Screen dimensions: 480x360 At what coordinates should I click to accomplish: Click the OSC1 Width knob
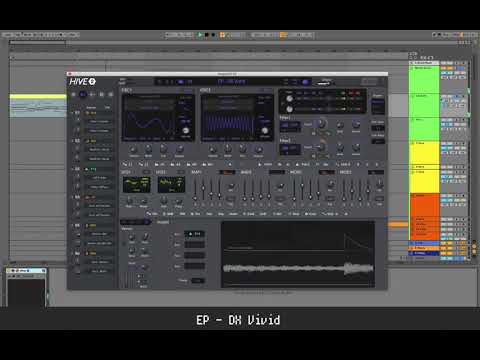tap(148, 149)
